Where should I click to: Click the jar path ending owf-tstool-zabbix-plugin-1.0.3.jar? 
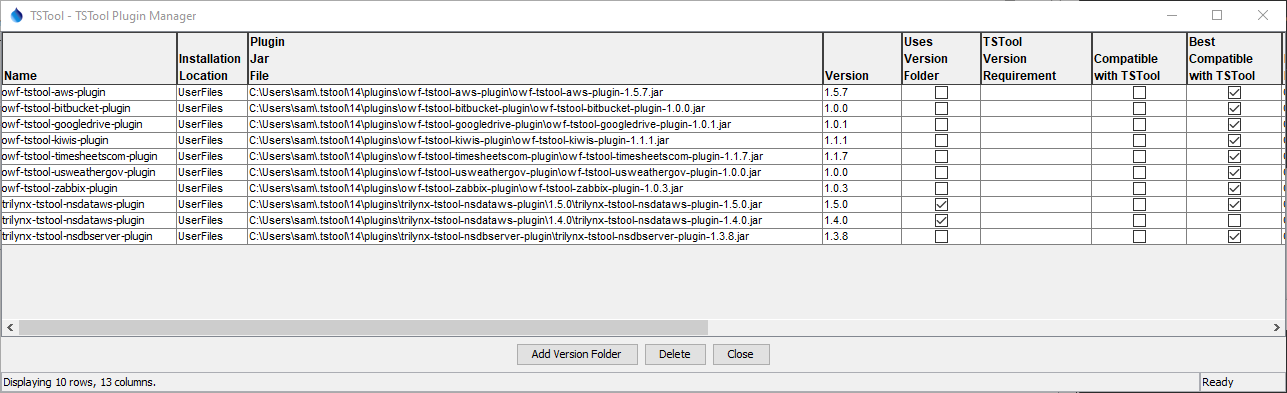pos(535,188)
